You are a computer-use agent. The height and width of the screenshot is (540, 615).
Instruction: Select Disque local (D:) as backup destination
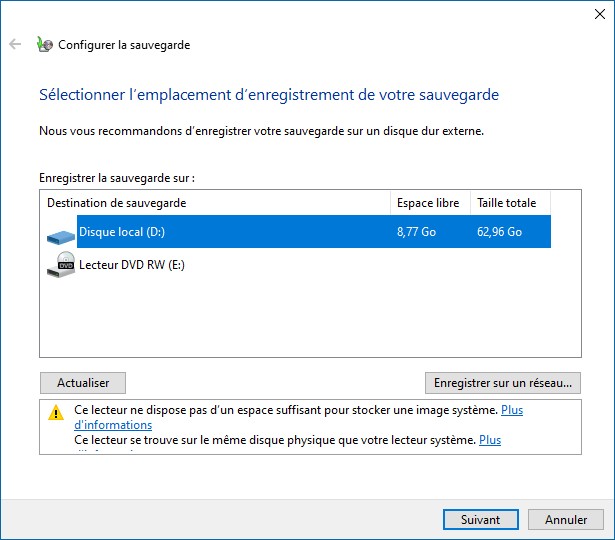(x=123, y=232)
